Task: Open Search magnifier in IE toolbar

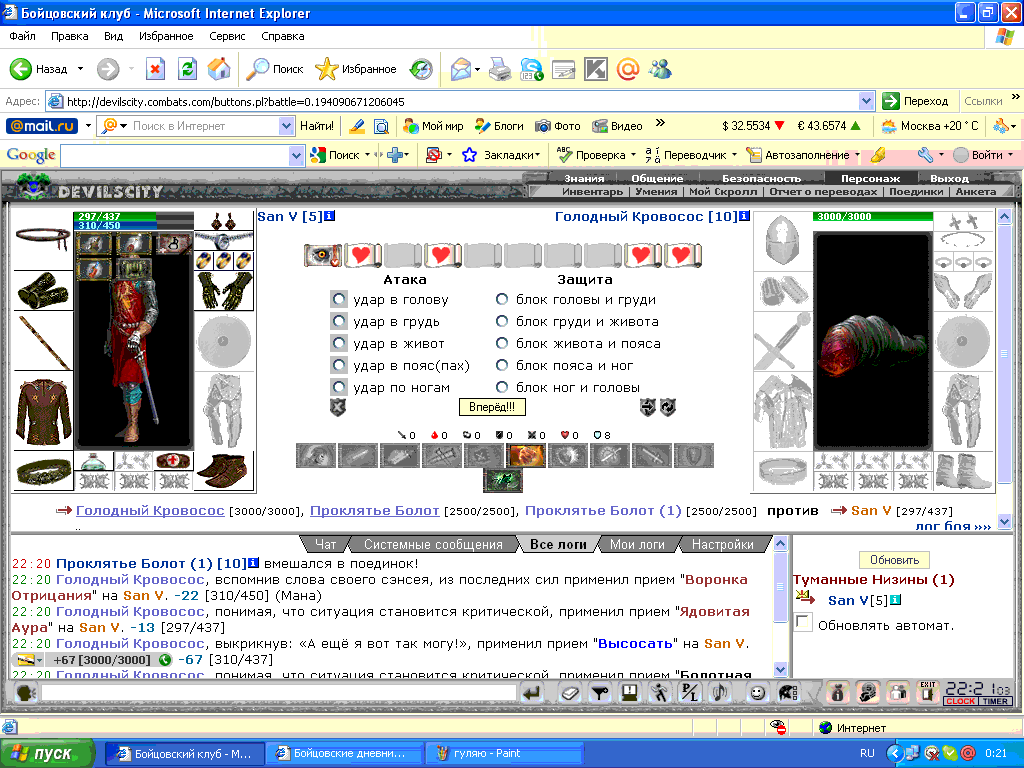Action: click(x=257, y=69)
